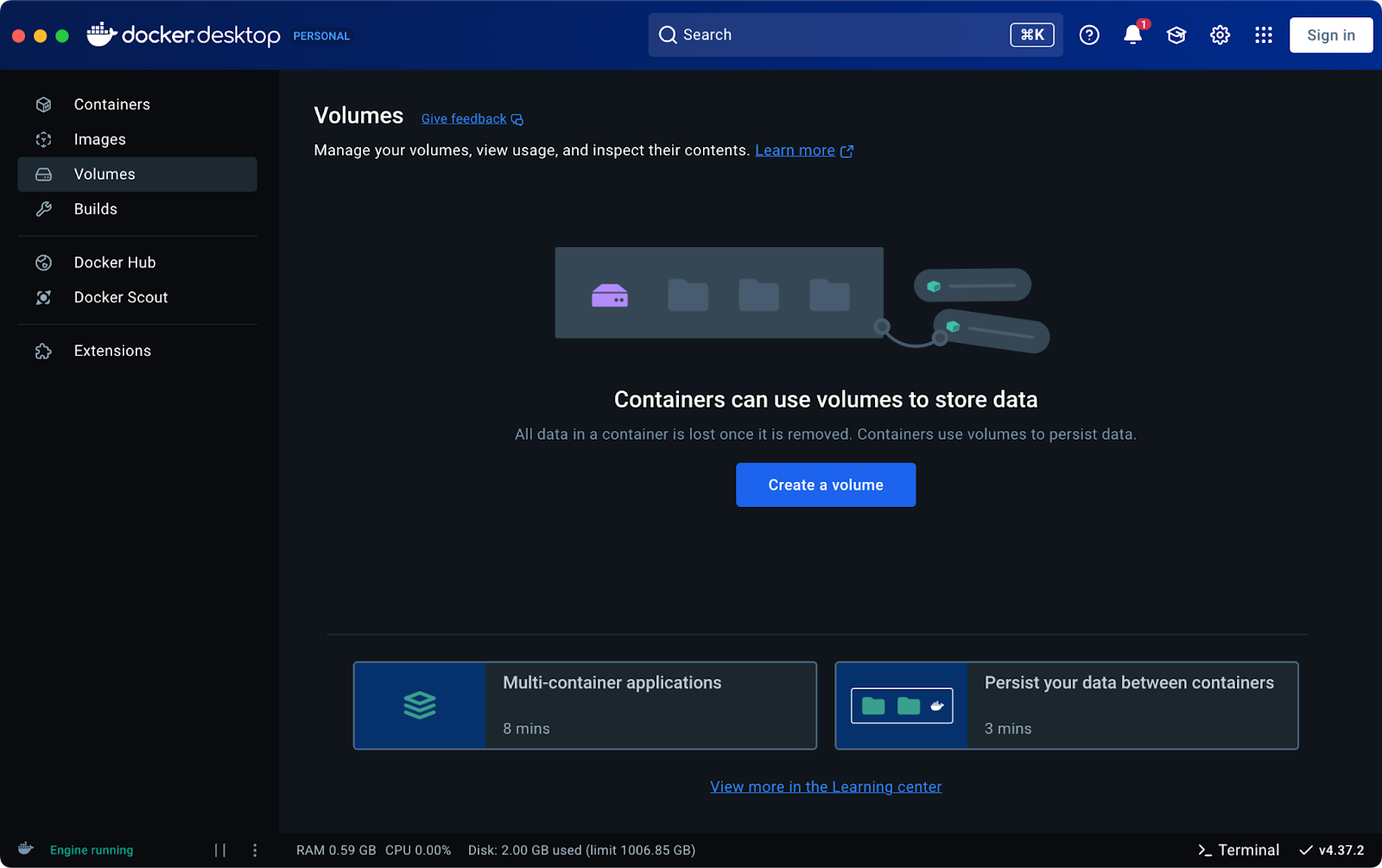Open Persist your data between containers card
The width and height of the screenshot is (1382, 868).
pos(1067,706)
